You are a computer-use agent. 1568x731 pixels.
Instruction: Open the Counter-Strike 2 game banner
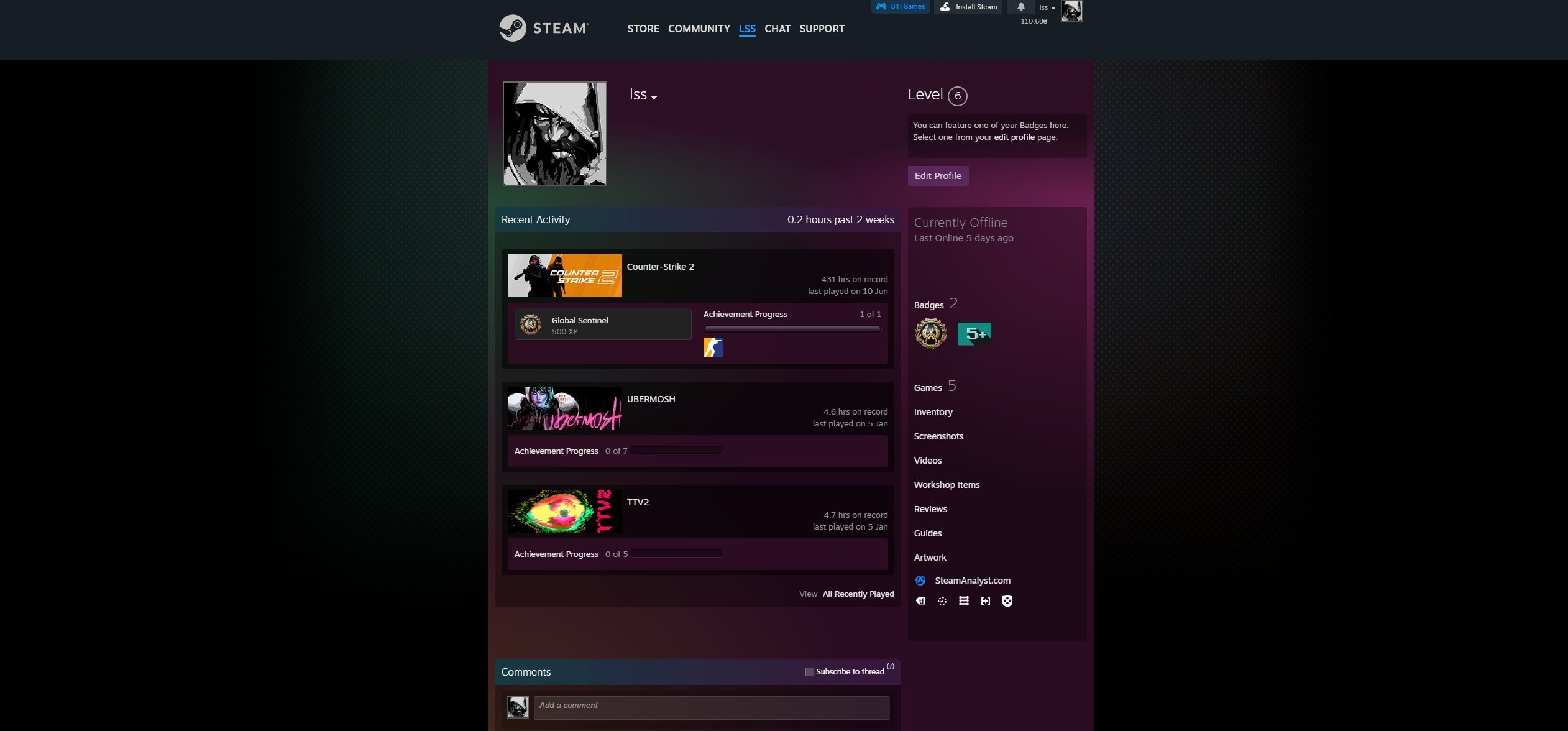(x=564, y=275)
